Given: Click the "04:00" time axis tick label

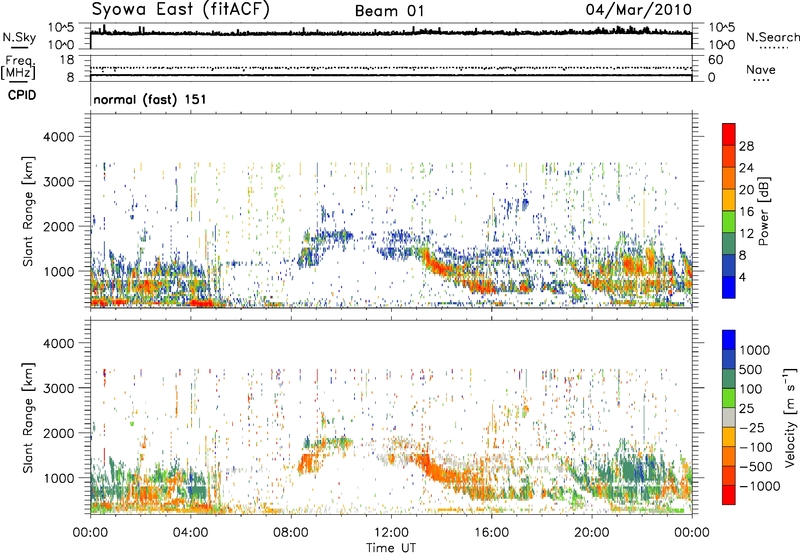Looking at the screenshot, I should pyautogui.click(x=190, y=533).
